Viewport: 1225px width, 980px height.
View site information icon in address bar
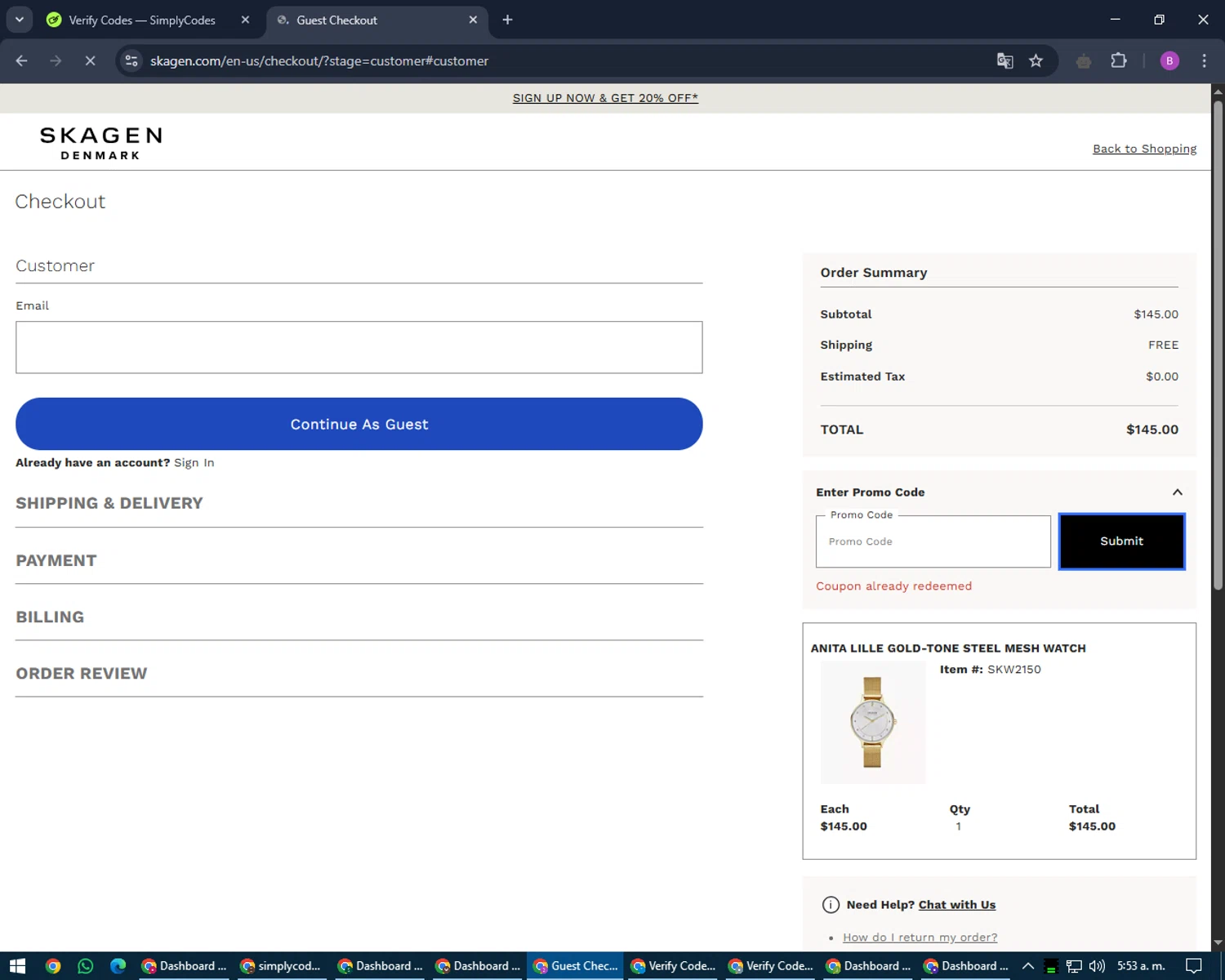coord(131,61)
